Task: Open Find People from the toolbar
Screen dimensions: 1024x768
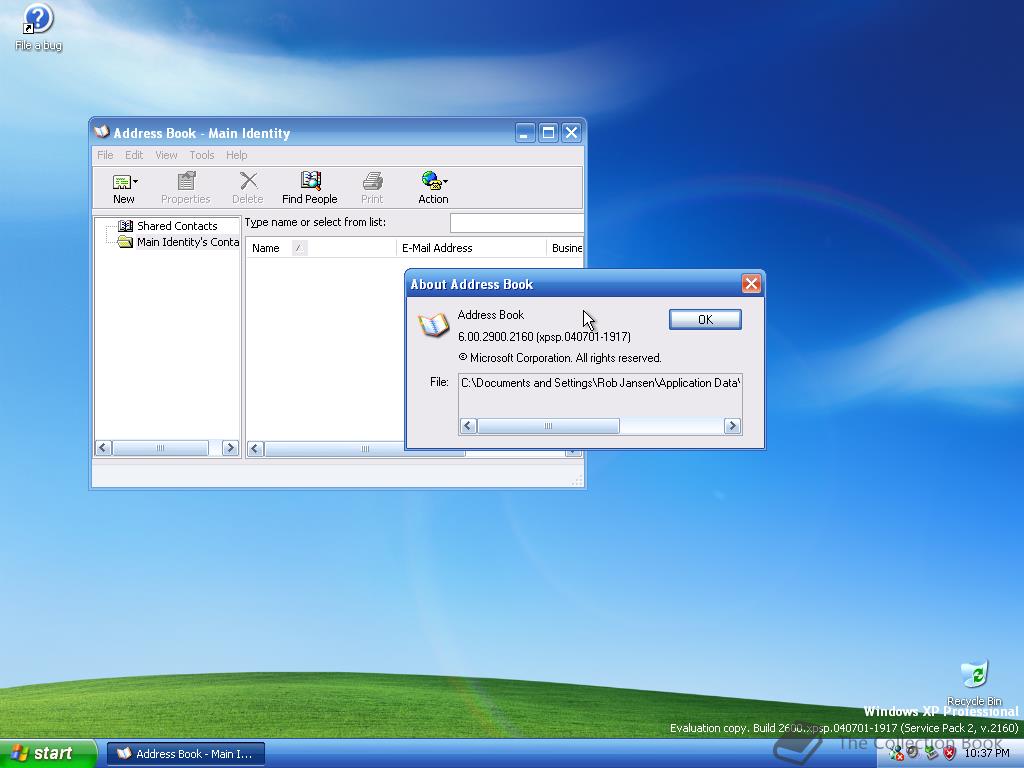Action: (310, 188)
